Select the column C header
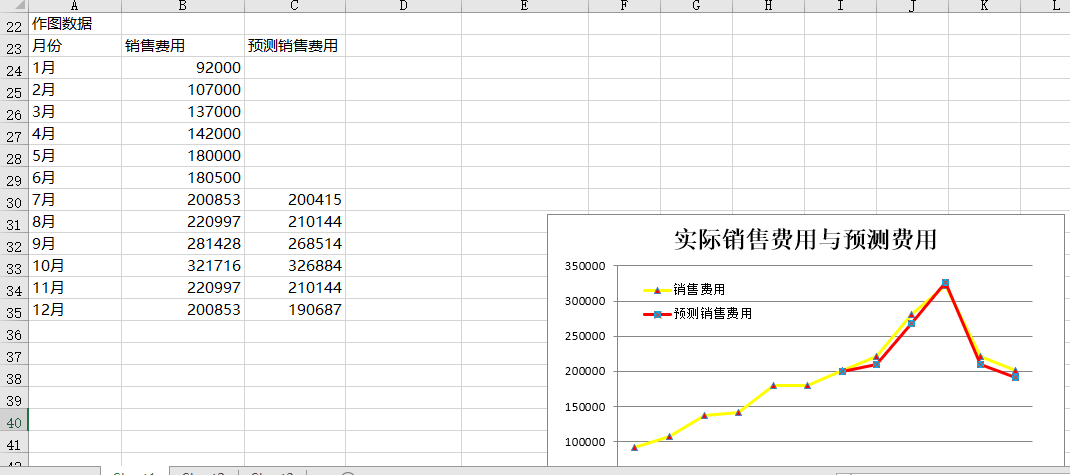The image size is (1070, 475). [x=294, y=6]
